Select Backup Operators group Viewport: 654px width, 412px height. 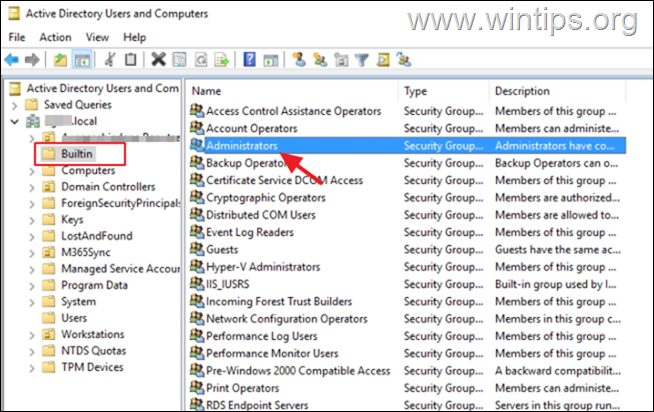(x=247, y=163)
